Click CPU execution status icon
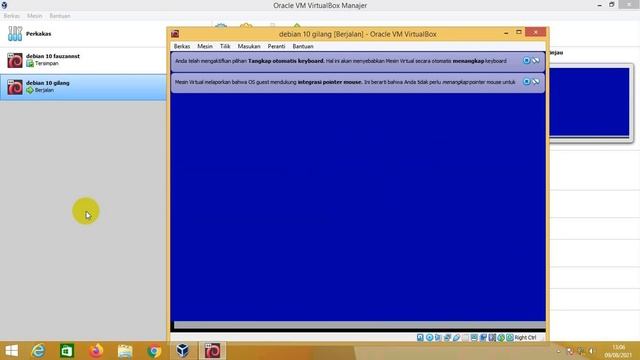 coord(492,338)
